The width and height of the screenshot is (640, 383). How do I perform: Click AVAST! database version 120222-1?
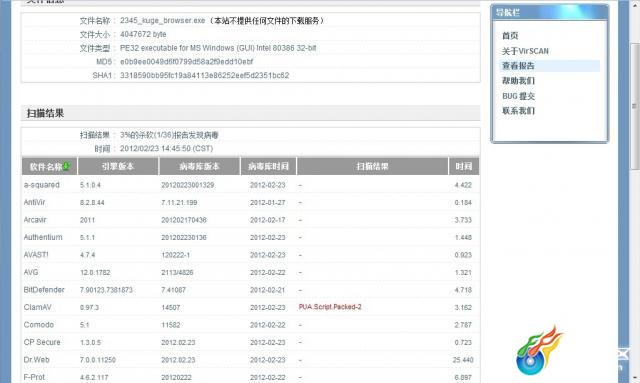(x=176, y=255)
